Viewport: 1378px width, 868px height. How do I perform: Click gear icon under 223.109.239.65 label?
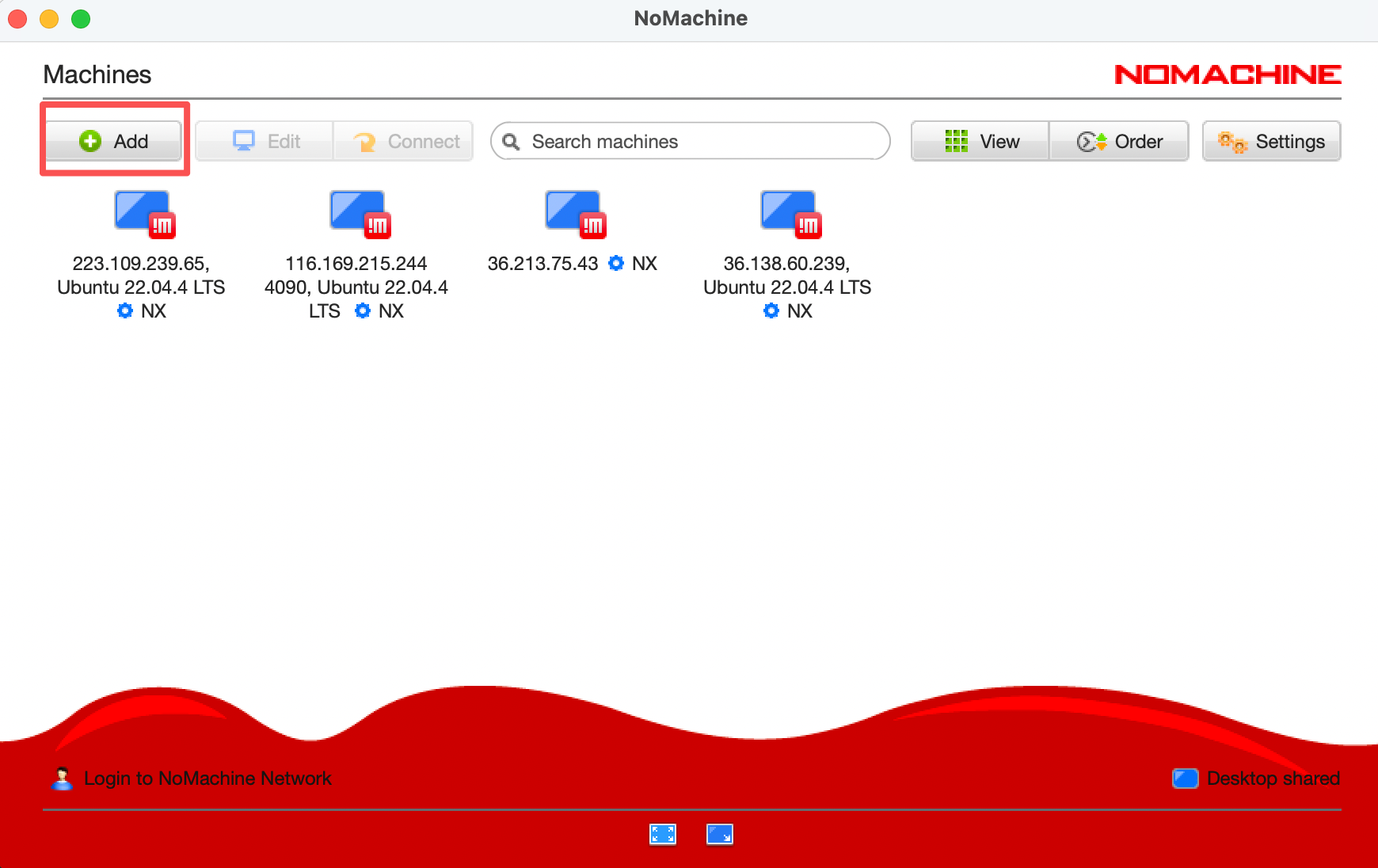pyautogui.click(x=125, y=310)
